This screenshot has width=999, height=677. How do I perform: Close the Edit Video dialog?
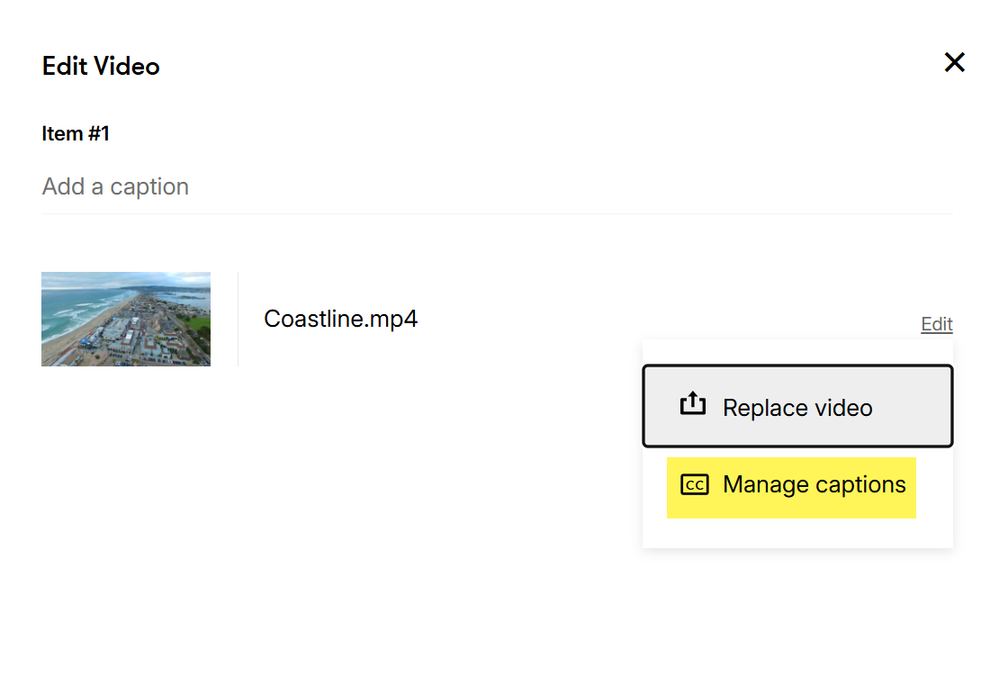(x=954, y=63)
